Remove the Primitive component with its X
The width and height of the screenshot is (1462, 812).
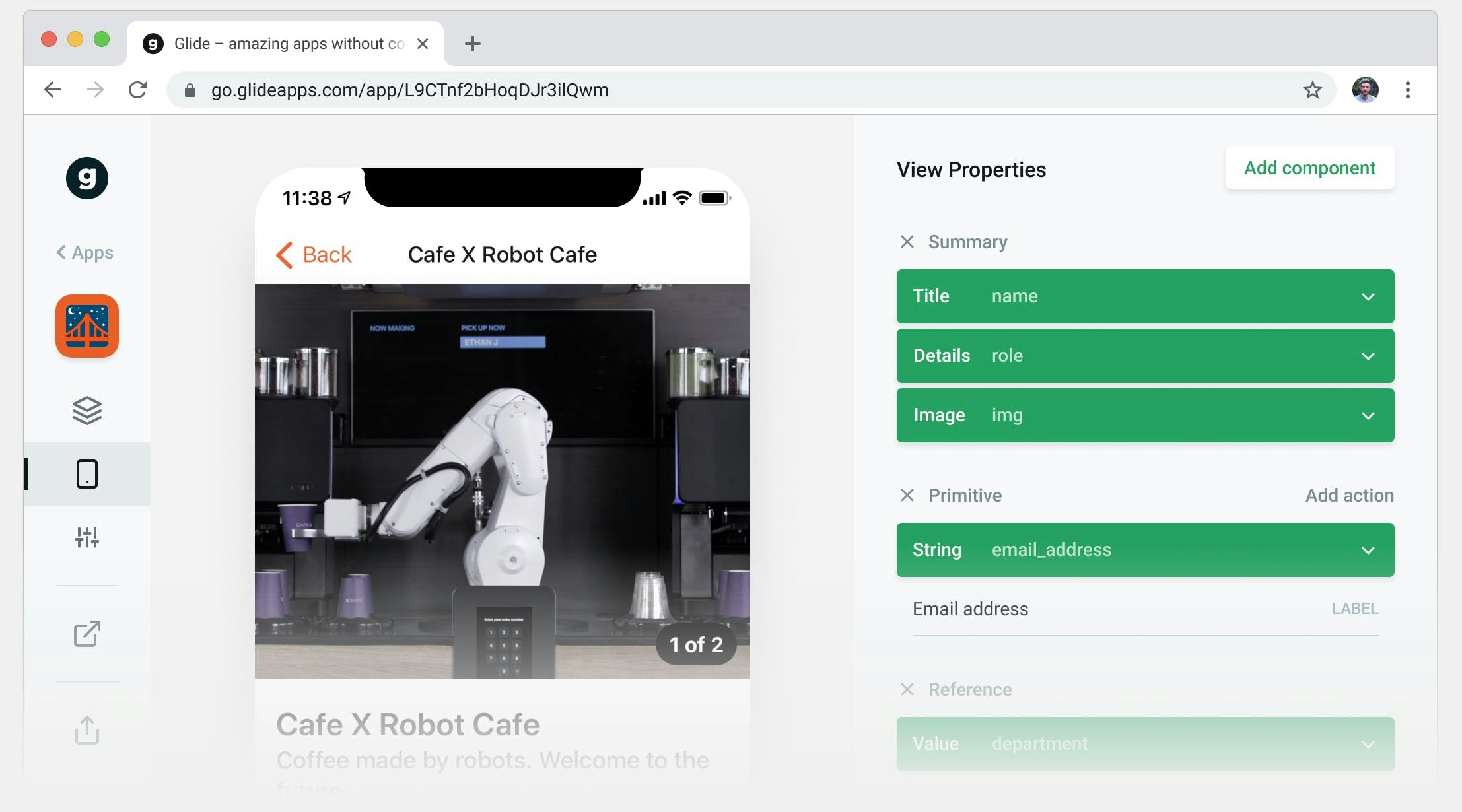[x=907, y=495]
